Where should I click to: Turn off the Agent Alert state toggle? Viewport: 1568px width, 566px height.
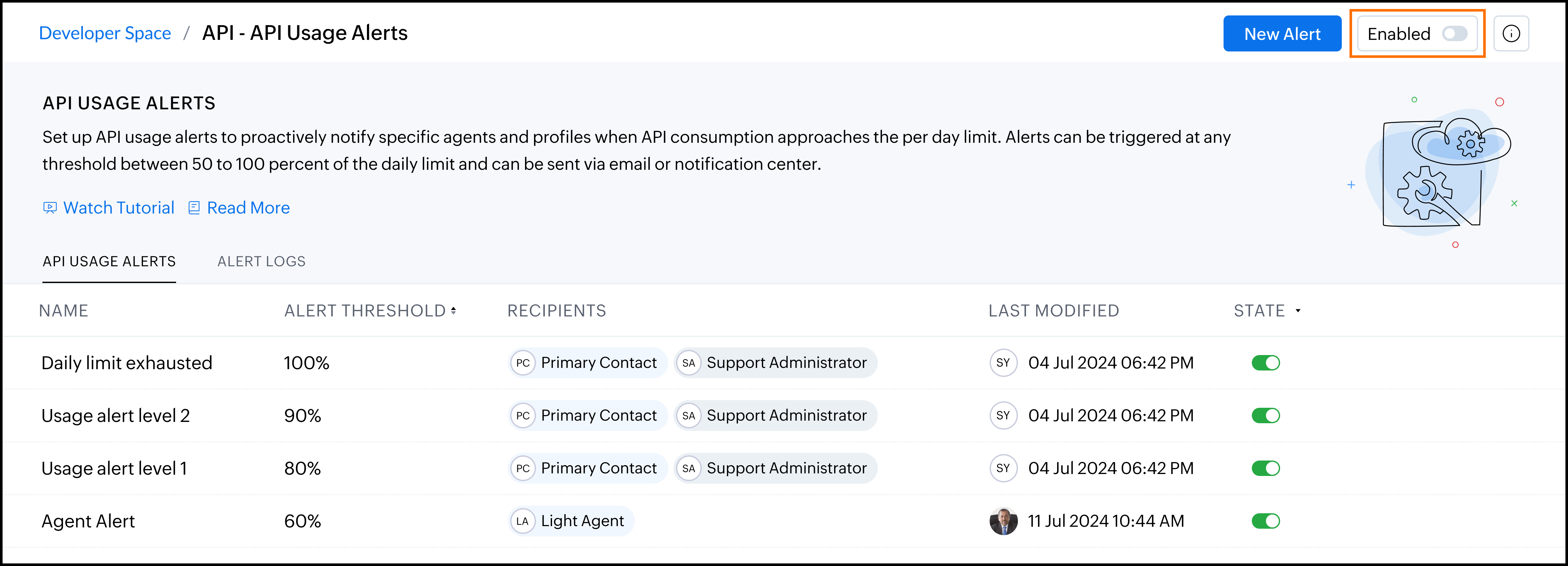(x=1265, y=522)
